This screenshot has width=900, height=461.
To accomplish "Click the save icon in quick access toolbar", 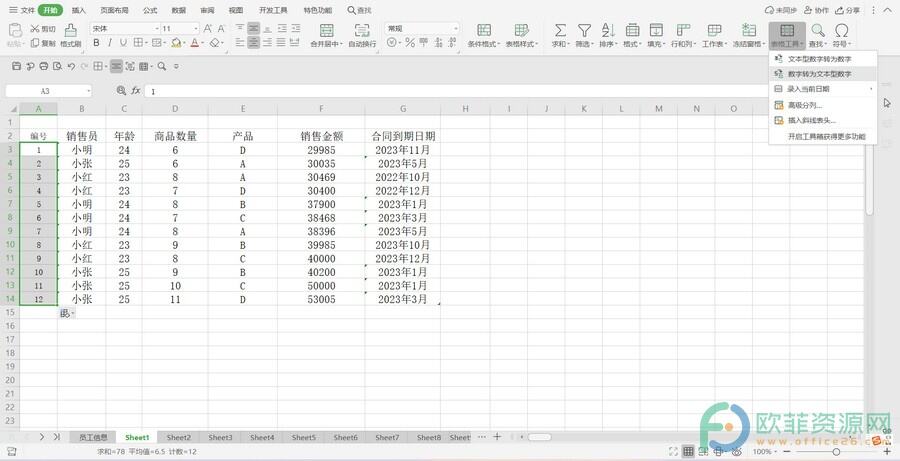I will pos(16,67).
